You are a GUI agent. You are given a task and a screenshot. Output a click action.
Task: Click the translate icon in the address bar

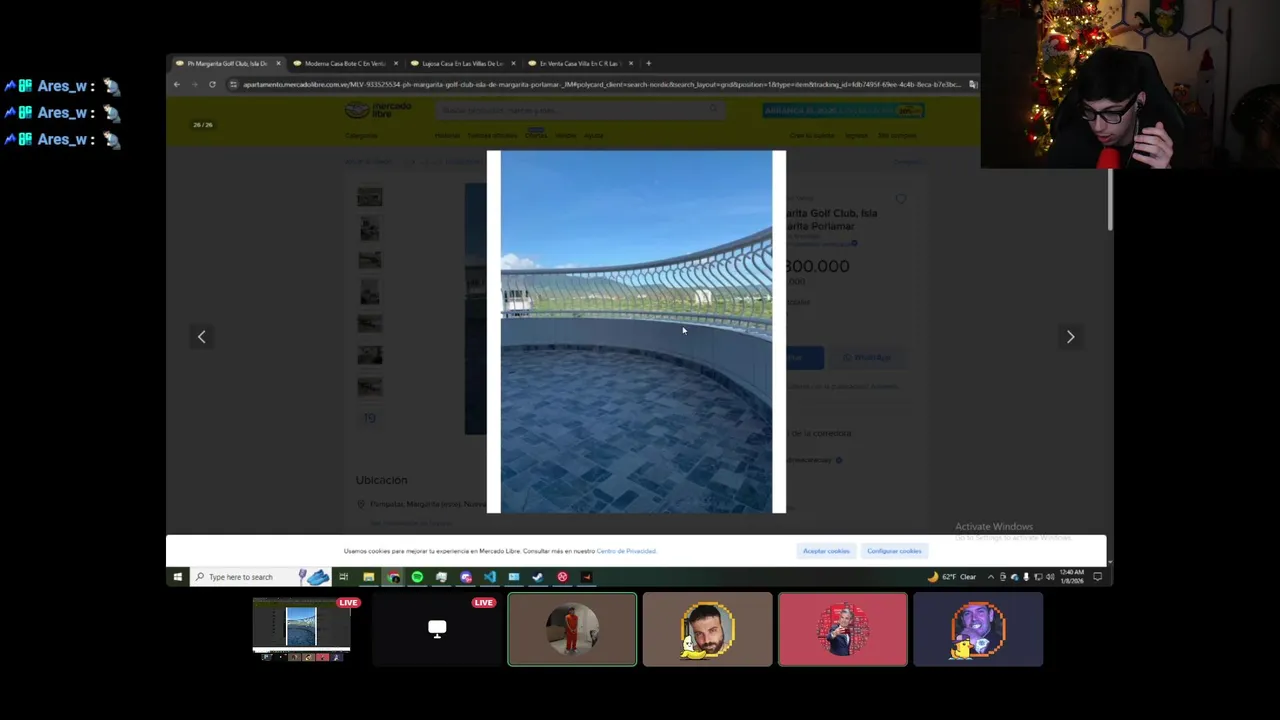point(972,84)
